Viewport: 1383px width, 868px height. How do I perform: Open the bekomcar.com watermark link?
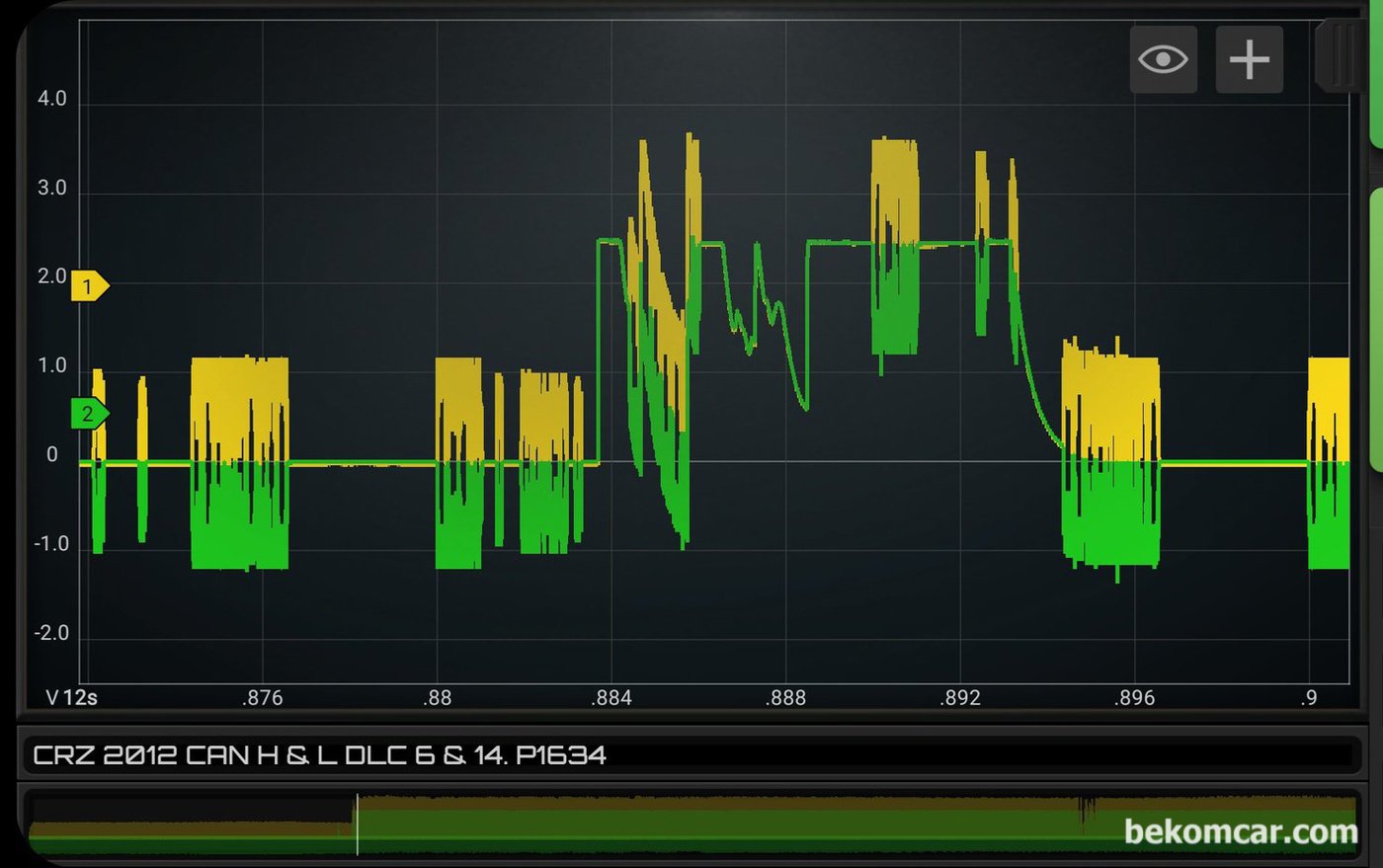click(1241, 832)
